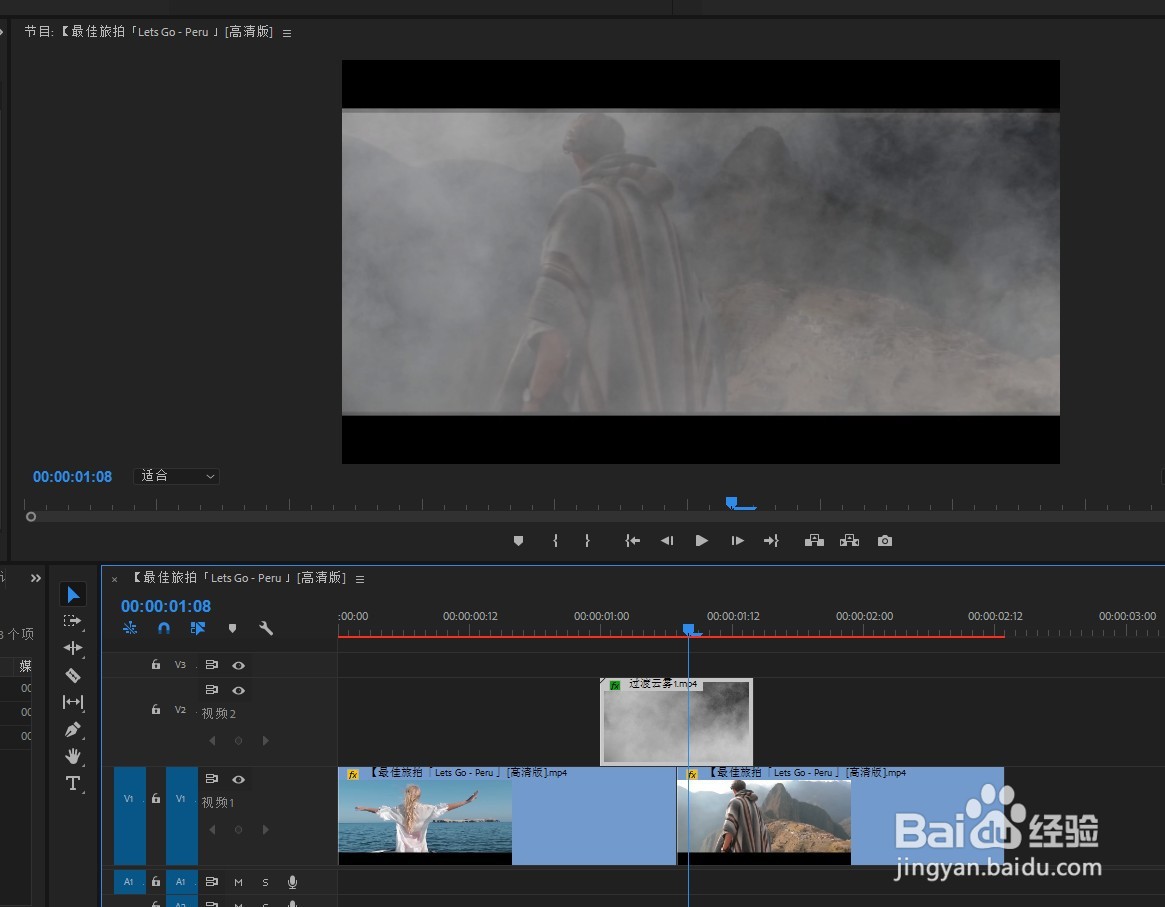The width and height of the screenshot is (1165, 907).
Task: Go to previous keyframe on V2
Action: (x=212, y=741)
